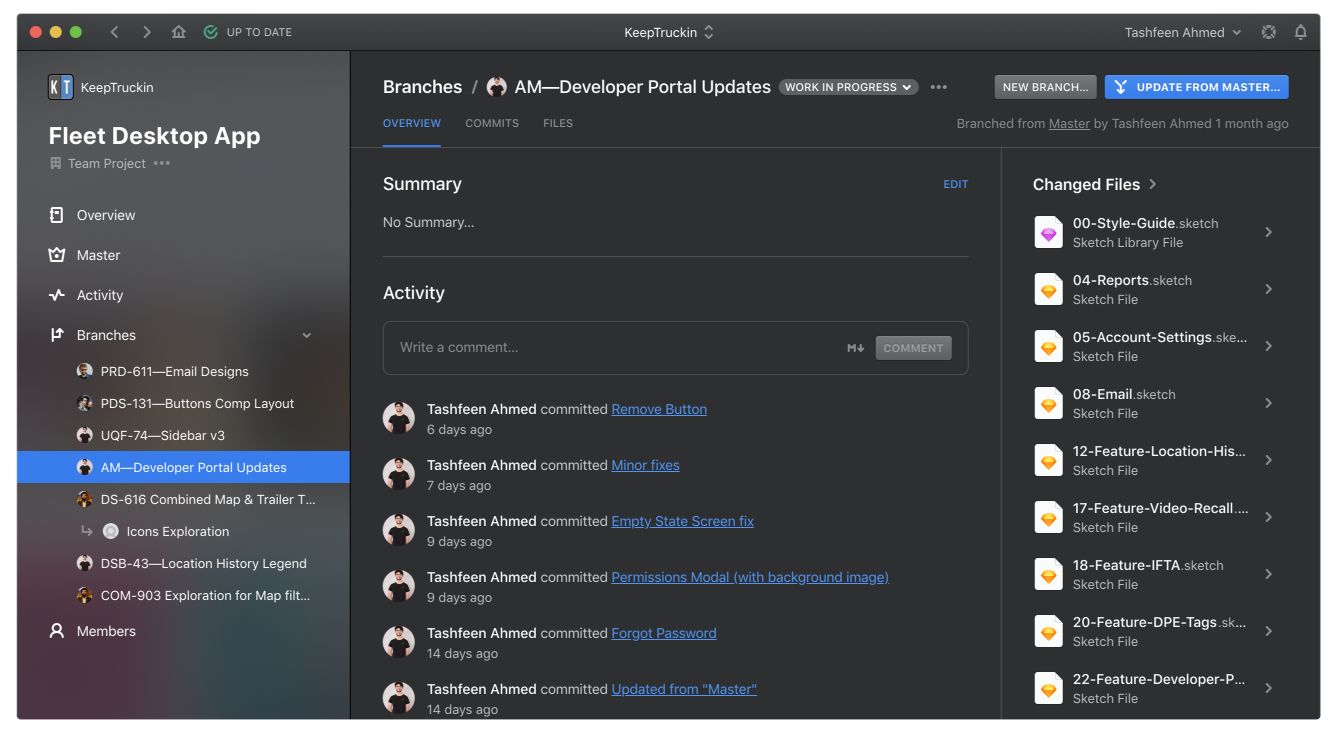Select UQF-74—Sidebar v3 branch
Image resolution: width=1334 pixels, height=734 pixels.
pyautogui.click(x=183, y=435)
